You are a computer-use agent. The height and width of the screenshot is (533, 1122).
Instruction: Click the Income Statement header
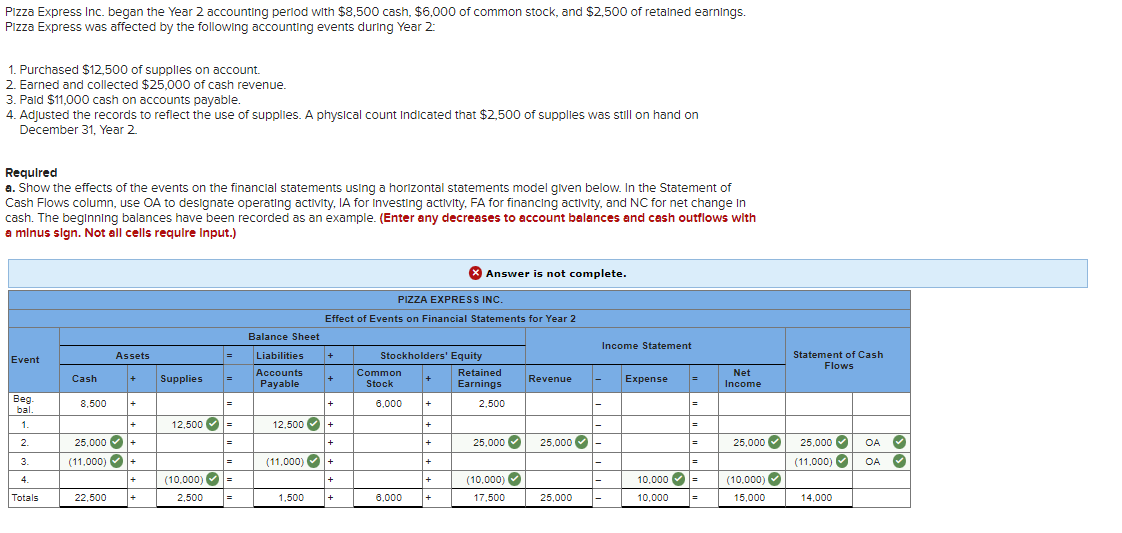coord(647,346)
